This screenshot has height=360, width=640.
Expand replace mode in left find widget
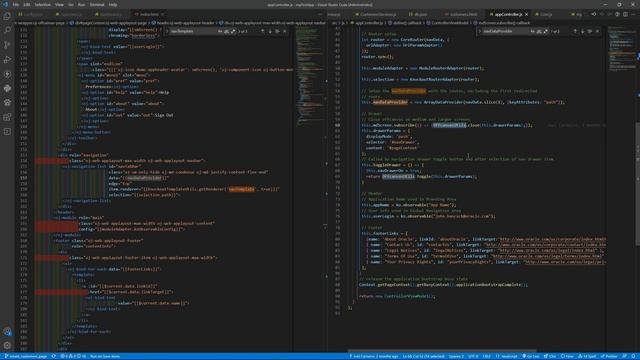pos(167,31)
